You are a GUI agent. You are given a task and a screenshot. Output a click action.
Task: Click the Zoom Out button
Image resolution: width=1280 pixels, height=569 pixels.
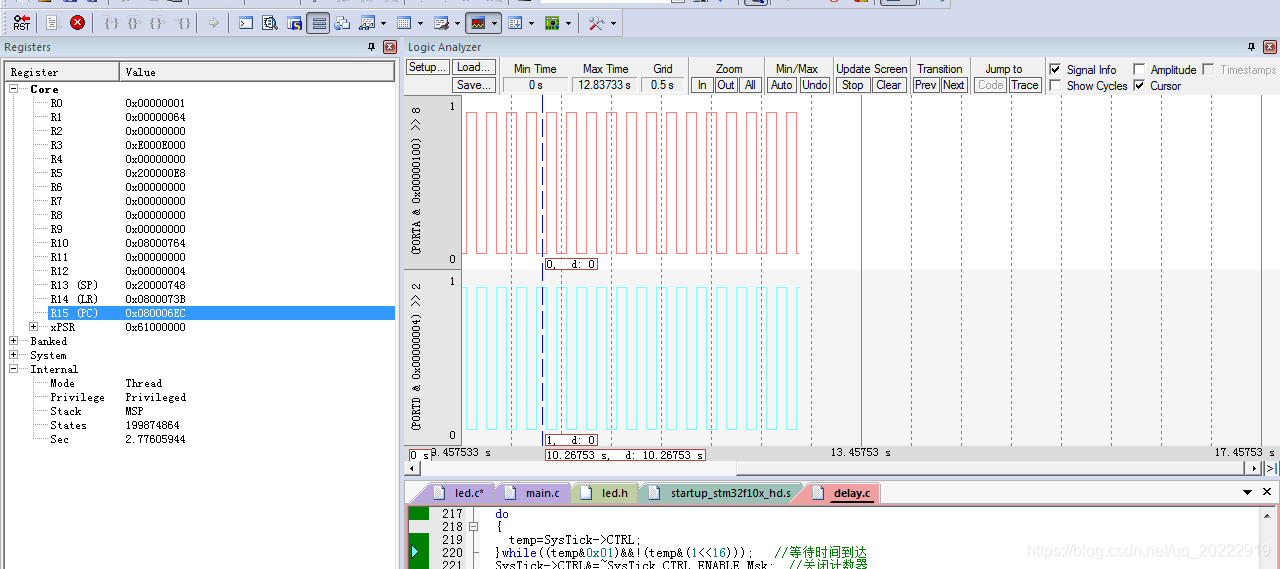tap(726, 85)
